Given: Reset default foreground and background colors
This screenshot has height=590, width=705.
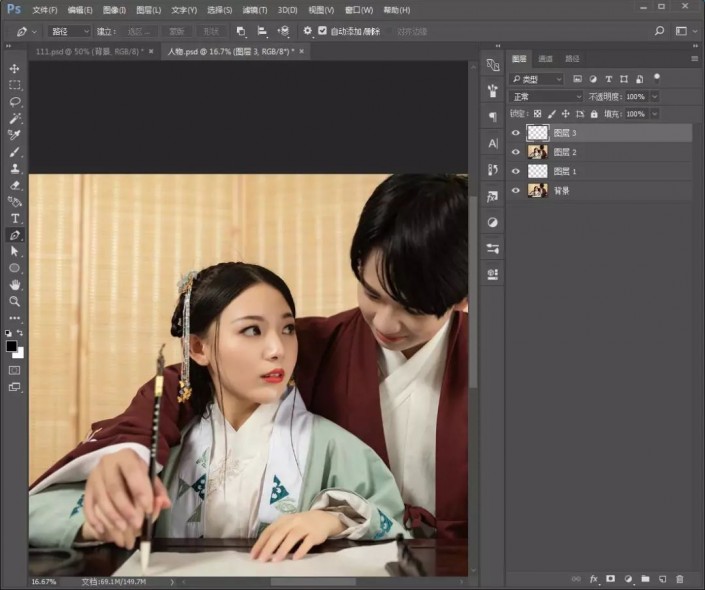Looking at the screenshot, I should pyautogui.click(x=8, y=333).
